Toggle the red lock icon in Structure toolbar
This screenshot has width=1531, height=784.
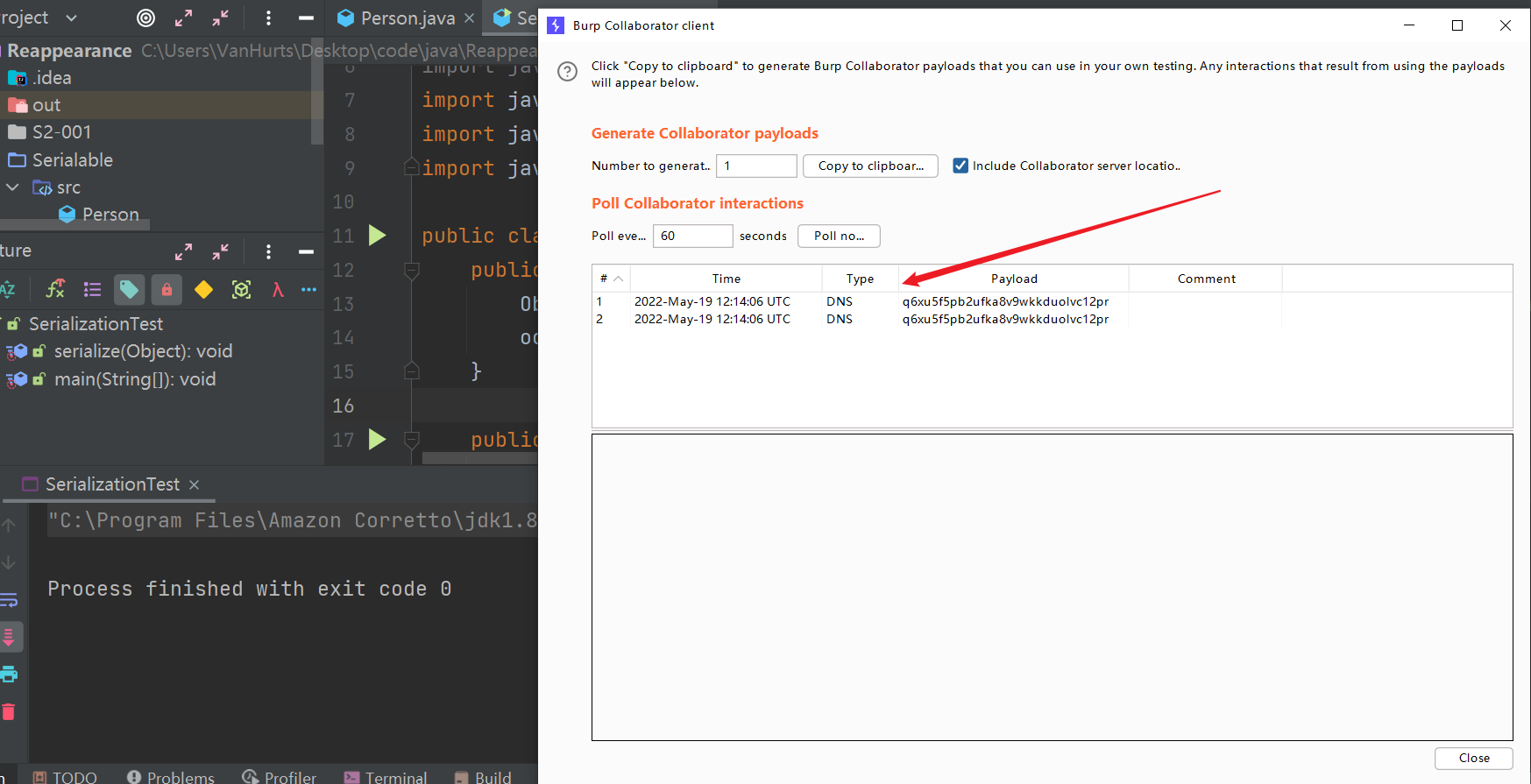(167, 289)
